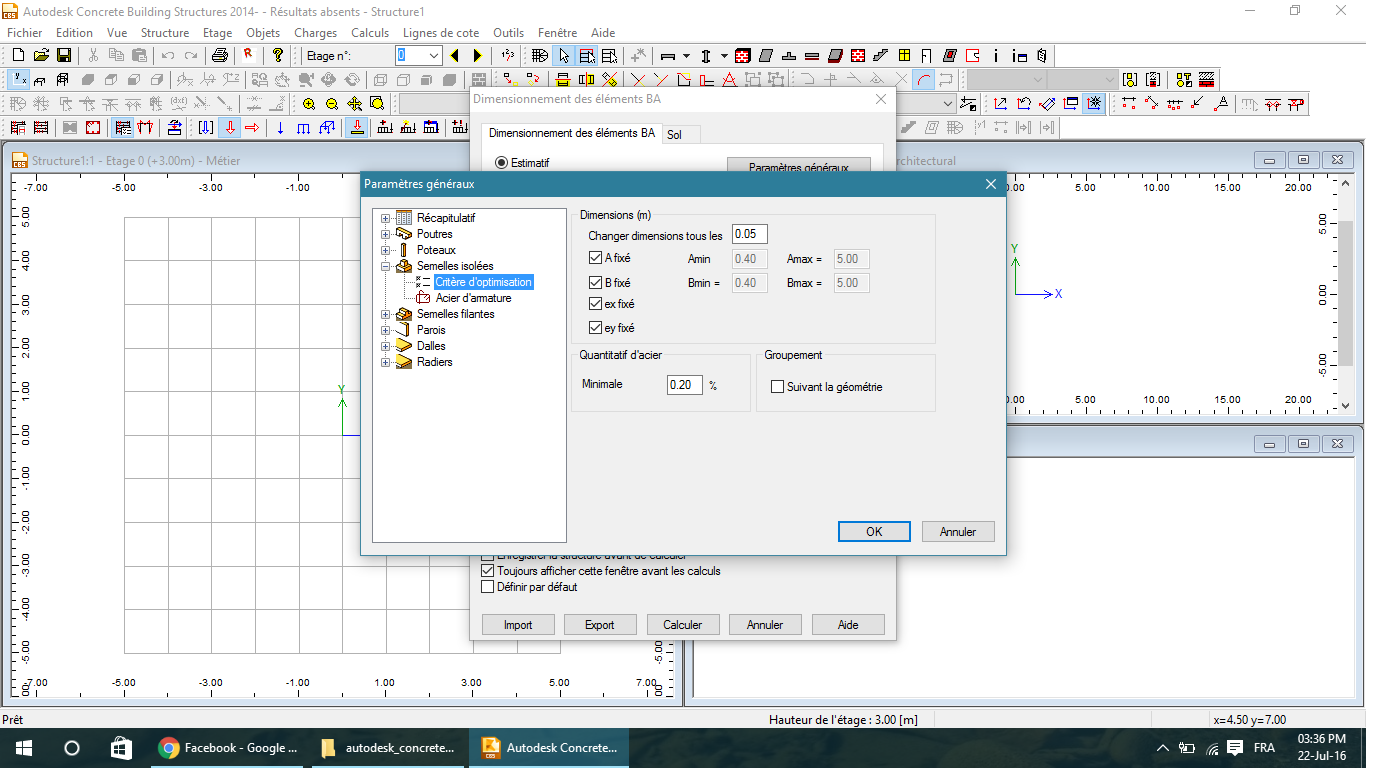This screenshot has height=768, width=1384.
Task: Toggle the 'ex fixé' checkbox
Action: point(595,304)
